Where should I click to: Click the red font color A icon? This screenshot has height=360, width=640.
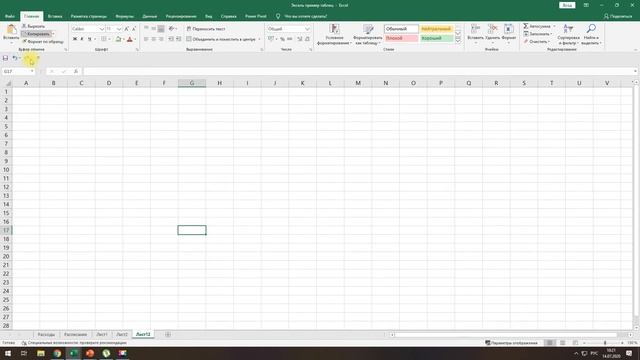pyautogui.click(x=130, y=39)
